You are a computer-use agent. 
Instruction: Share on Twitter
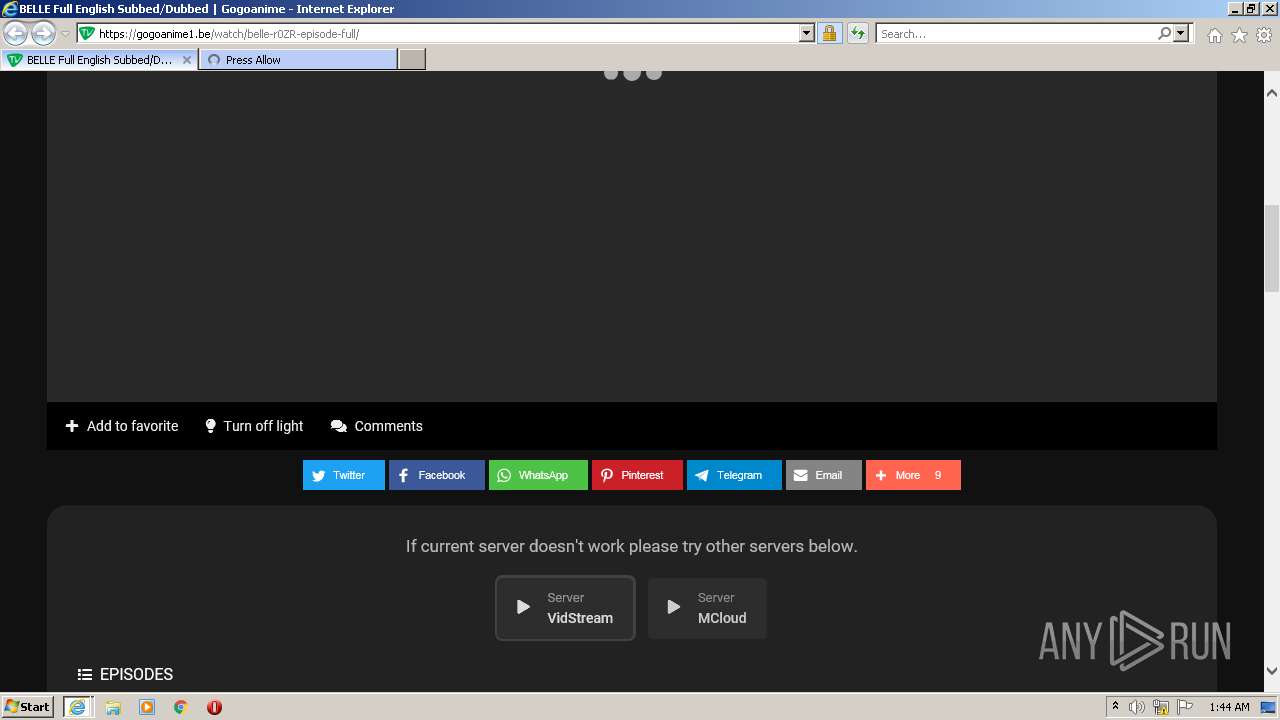pyautogui.click(x=344, y=475)
